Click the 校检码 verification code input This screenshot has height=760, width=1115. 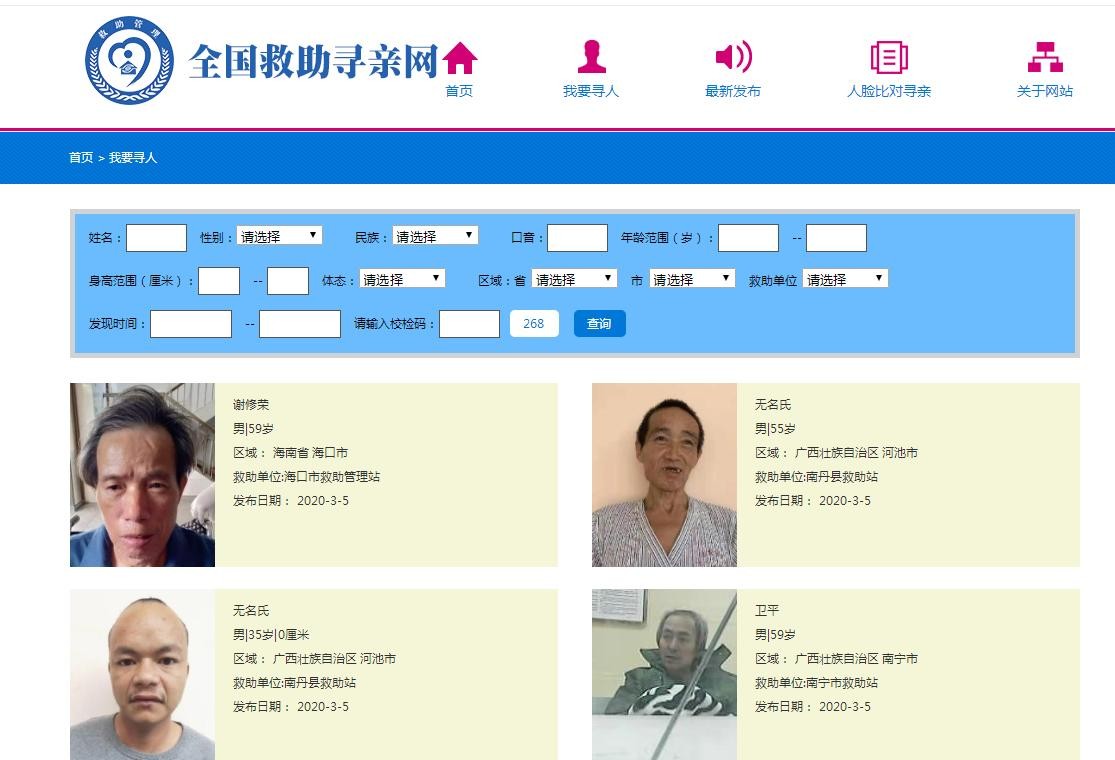click(x=469, y=324)
